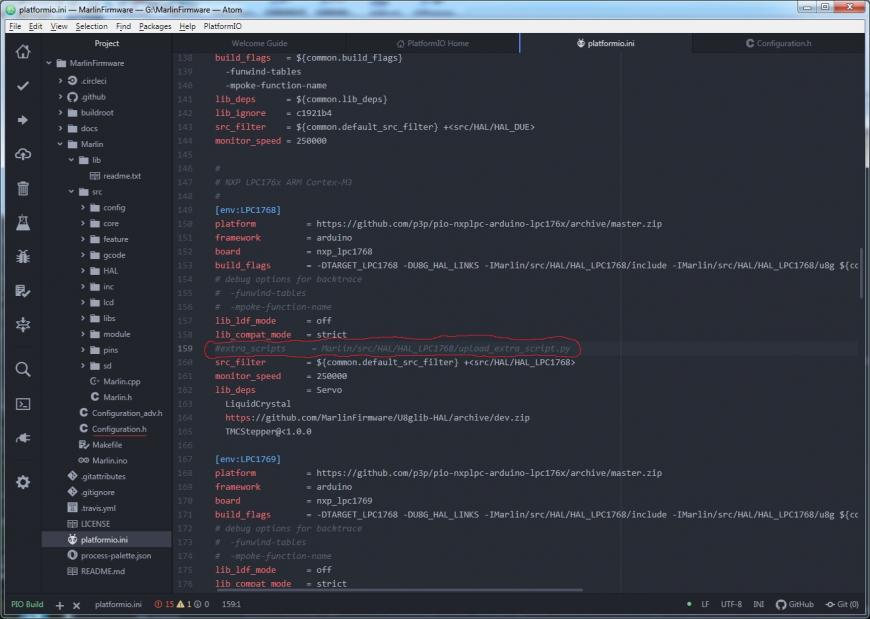Image resolution: width=870 pixels, height=619 pixels.
Task: Click the PlatformIO Build checkmark icon
Action: tap(23, 85)
